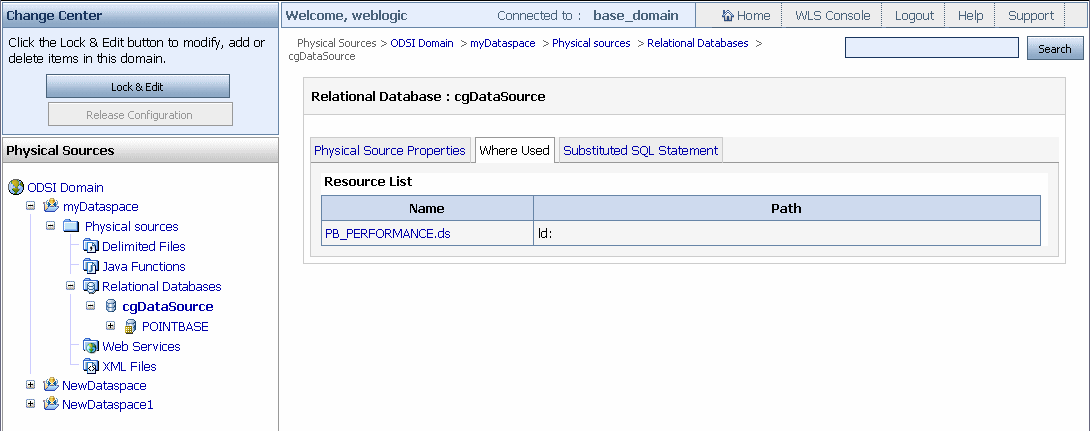Click Physical sources breadcrumb link
Viewport: 1090px width, 431px height.
tap(591, 43)
